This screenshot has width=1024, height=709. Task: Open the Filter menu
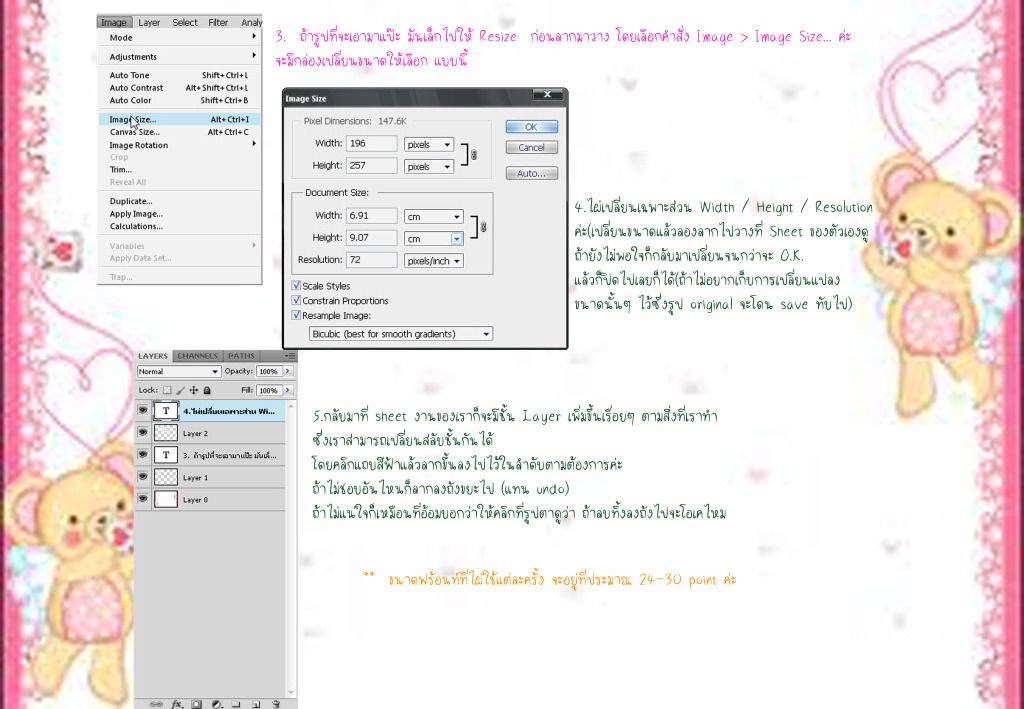218,22
